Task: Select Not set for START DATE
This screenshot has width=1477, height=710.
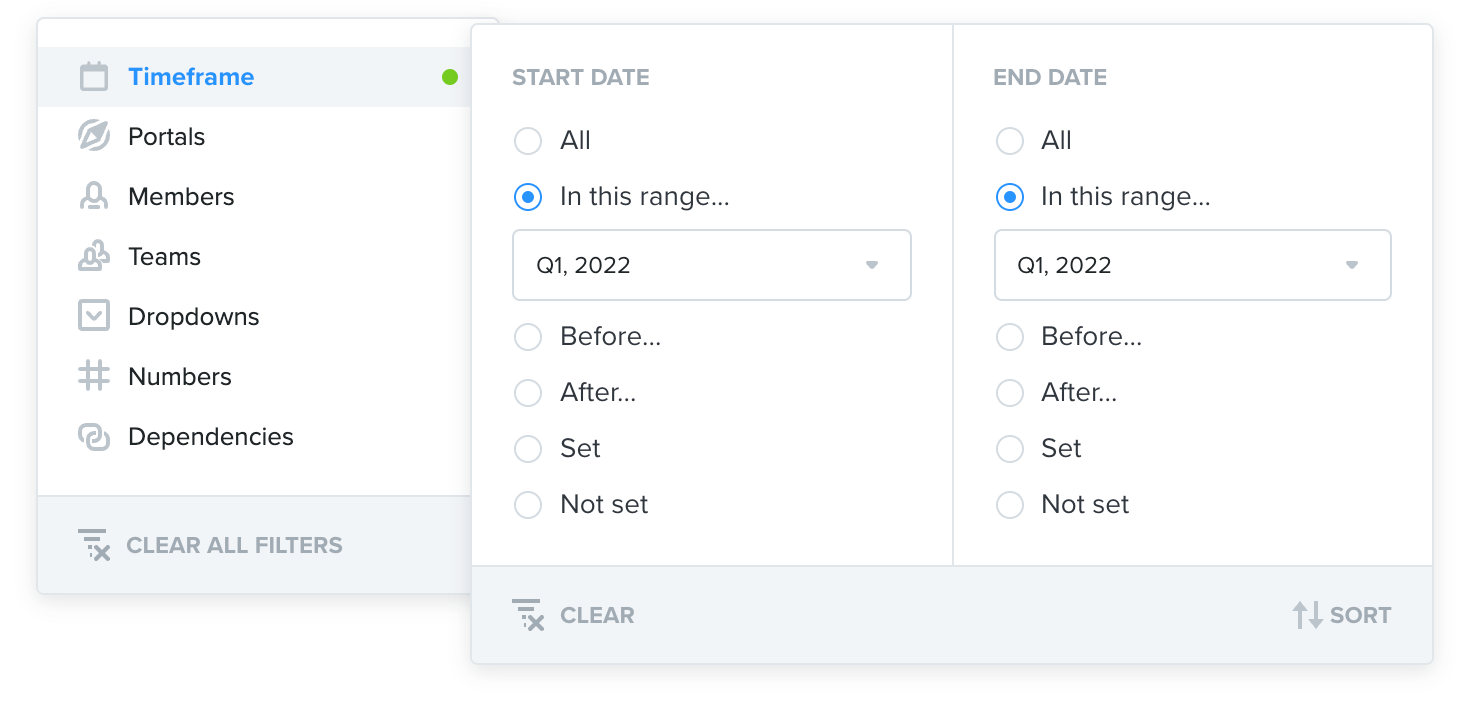Action: pos(527,505)
